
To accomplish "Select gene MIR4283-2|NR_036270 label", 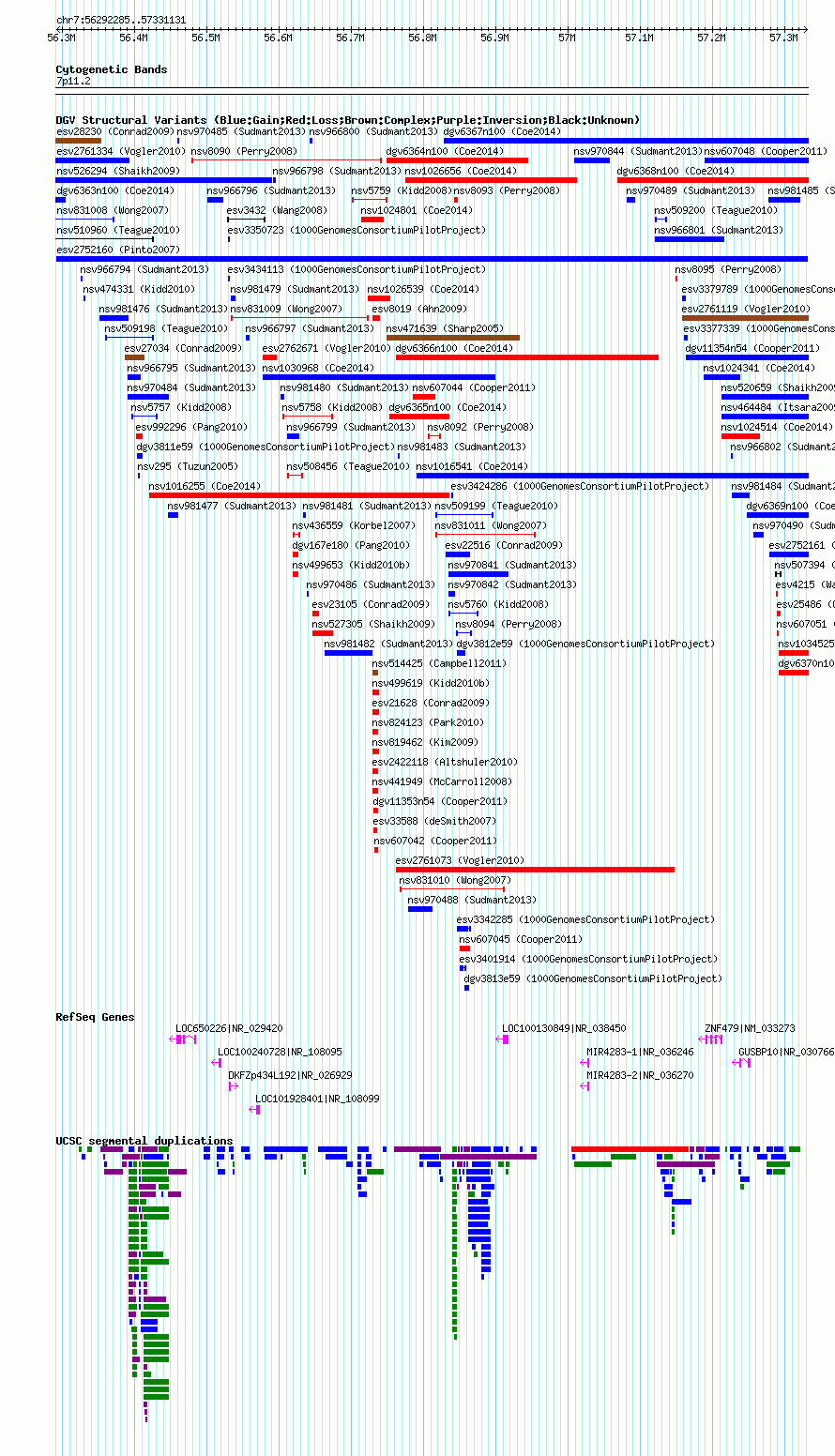I will (641, 1075).
